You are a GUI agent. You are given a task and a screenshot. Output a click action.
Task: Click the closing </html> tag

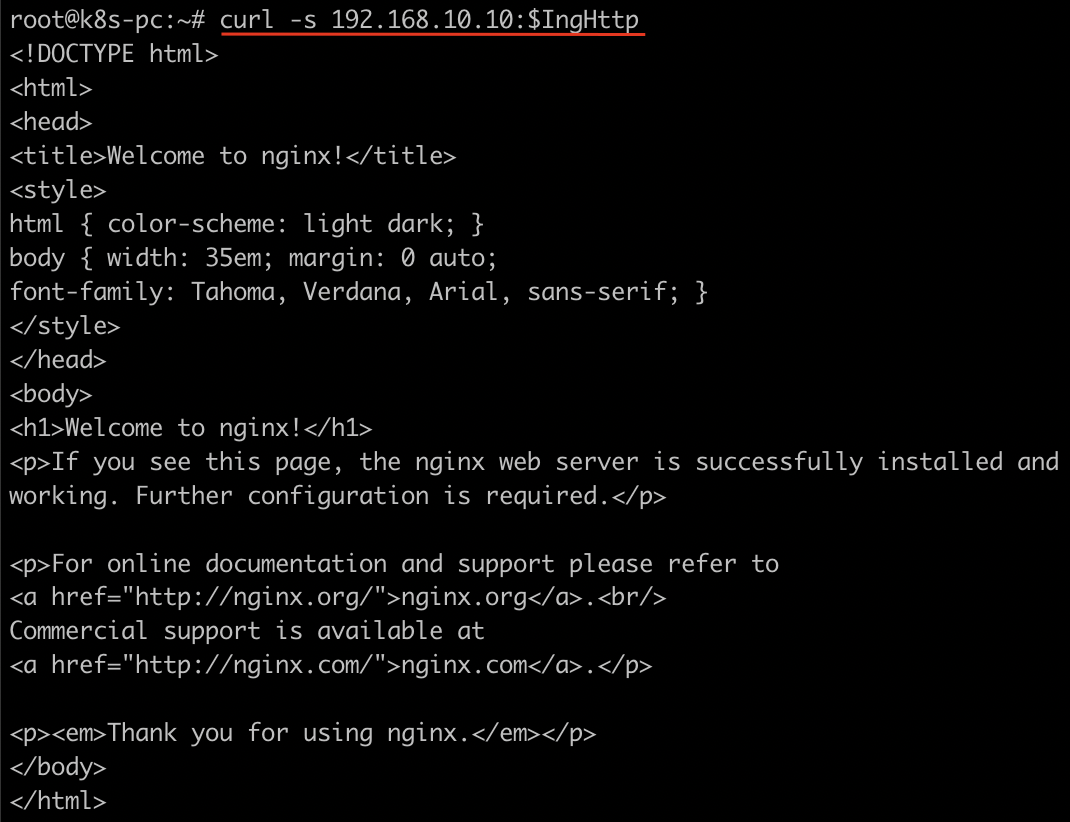pyautogui.click(x=57, y=802)
